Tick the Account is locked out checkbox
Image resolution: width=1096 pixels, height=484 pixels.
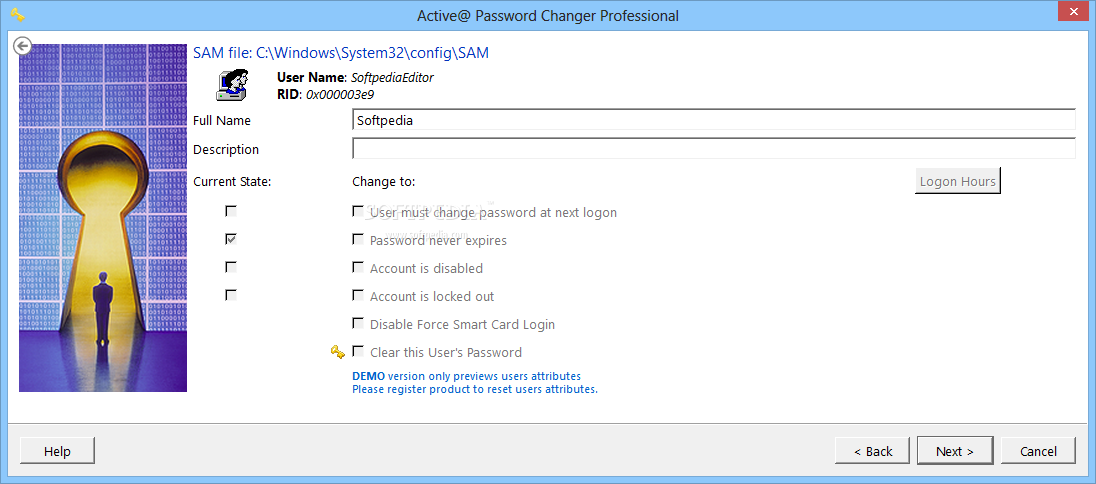coord(358,295)
